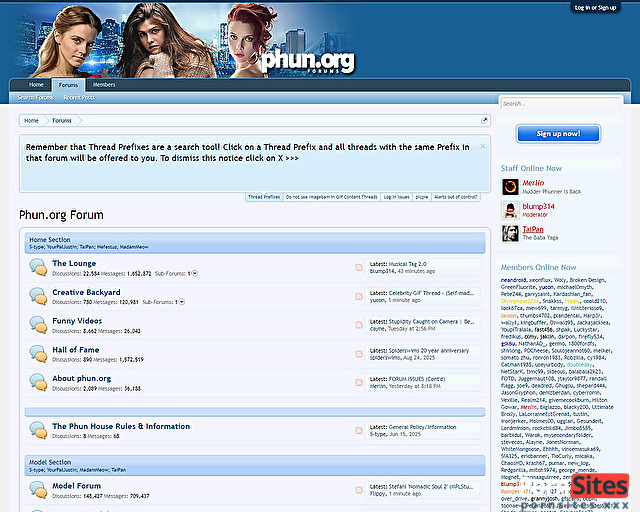Open The Lounge forum speech-bubble icon

click(x=38, y=267)
